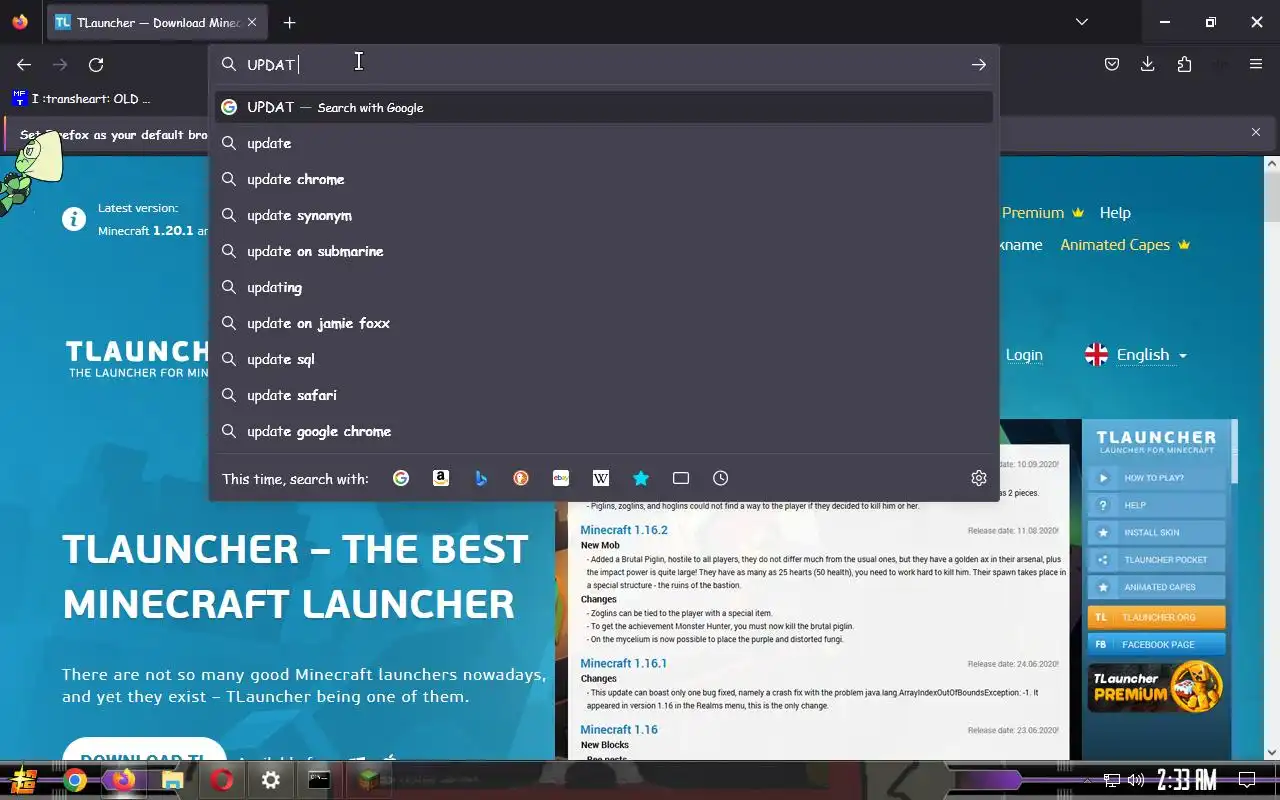Search with Bing engine icon
Screen dimensions: 1280x800
tap(481, 478)
